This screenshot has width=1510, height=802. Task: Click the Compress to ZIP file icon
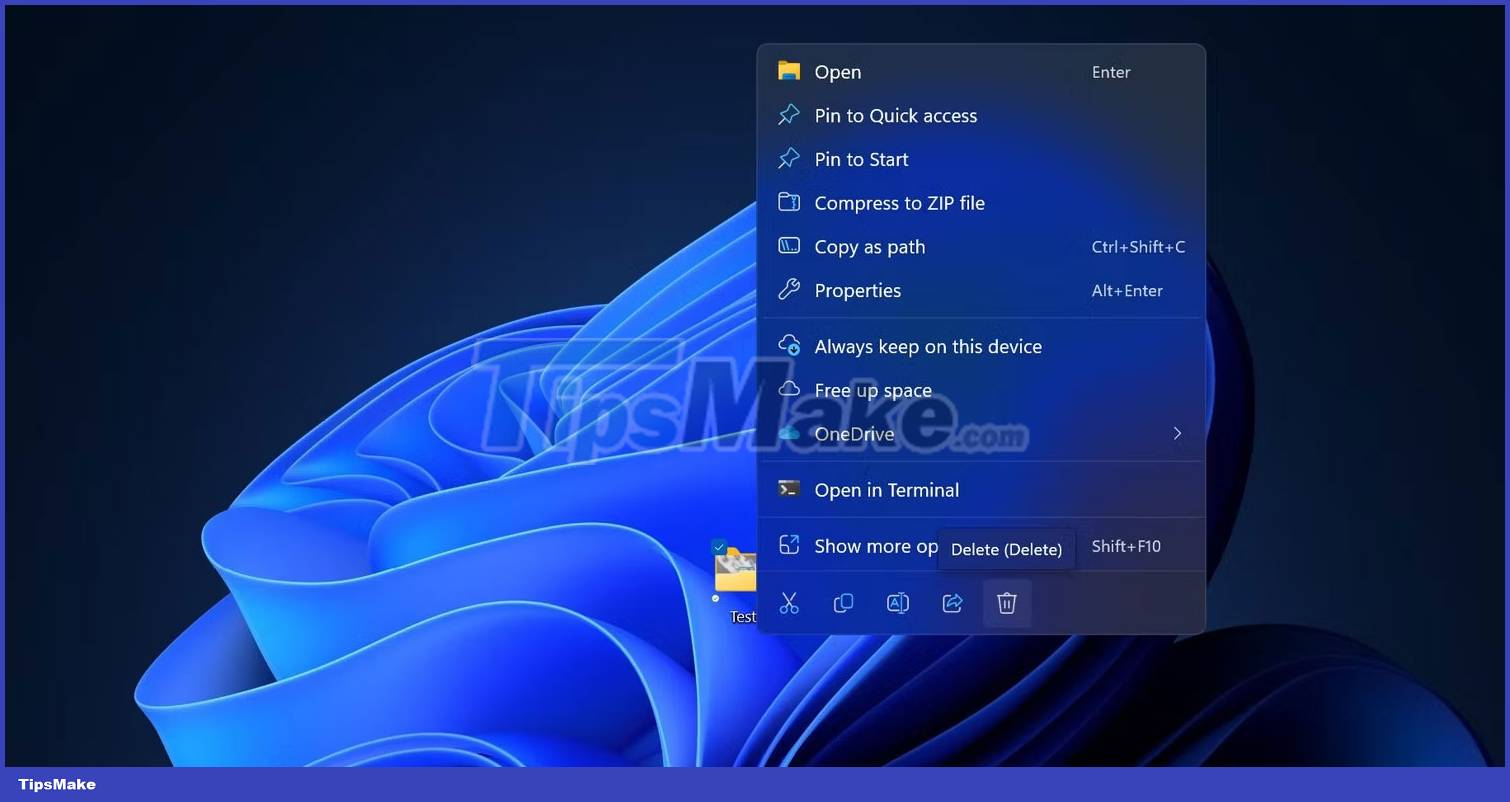click(789, 202)
